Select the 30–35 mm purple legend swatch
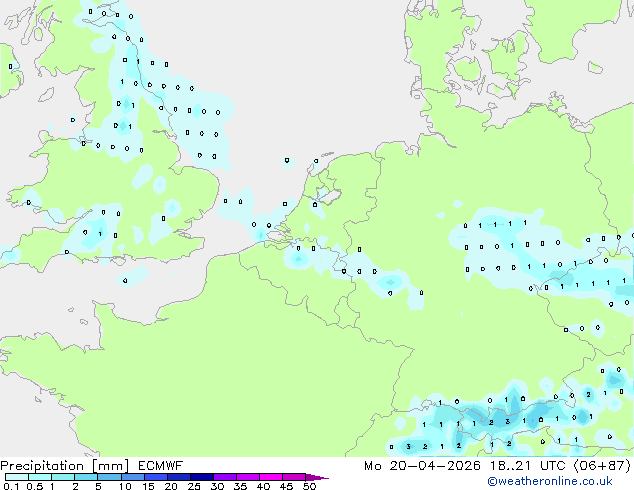This screenshot has width=634, height=490. [x=224, y=477]
